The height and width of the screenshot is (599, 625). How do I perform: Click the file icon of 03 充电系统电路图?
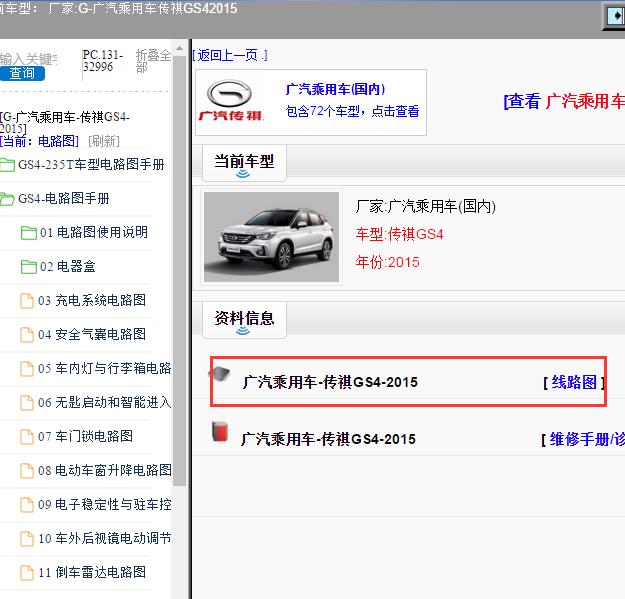click(x=27, y=301)
